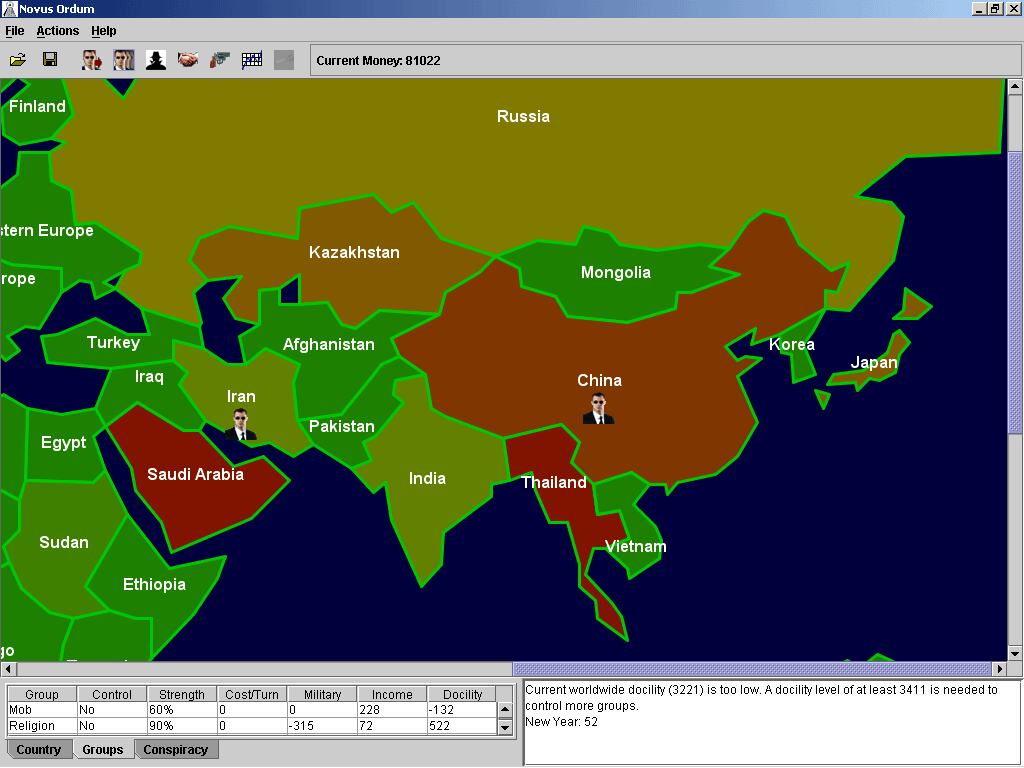Viewport: 1024px width, 768px height.
Task: Click the handshake toolbar icon
Action: (188, 60)
